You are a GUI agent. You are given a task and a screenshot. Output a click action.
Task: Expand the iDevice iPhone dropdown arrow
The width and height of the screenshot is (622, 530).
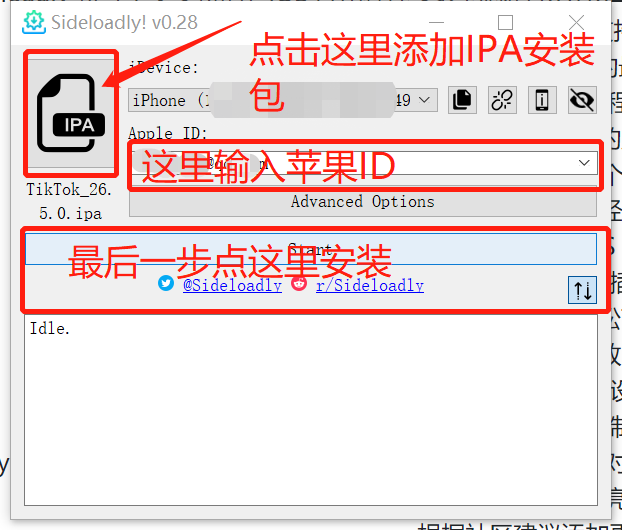point(424,100)
